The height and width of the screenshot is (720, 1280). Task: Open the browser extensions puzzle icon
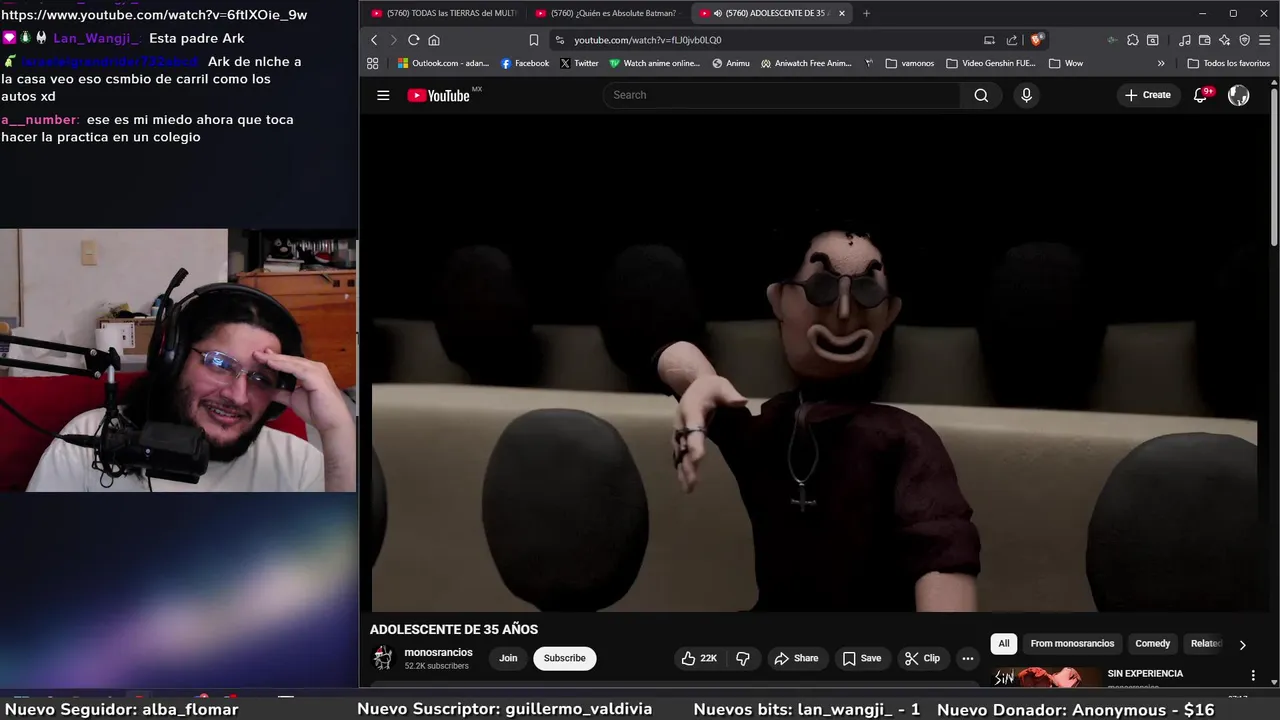[1132, 40]
